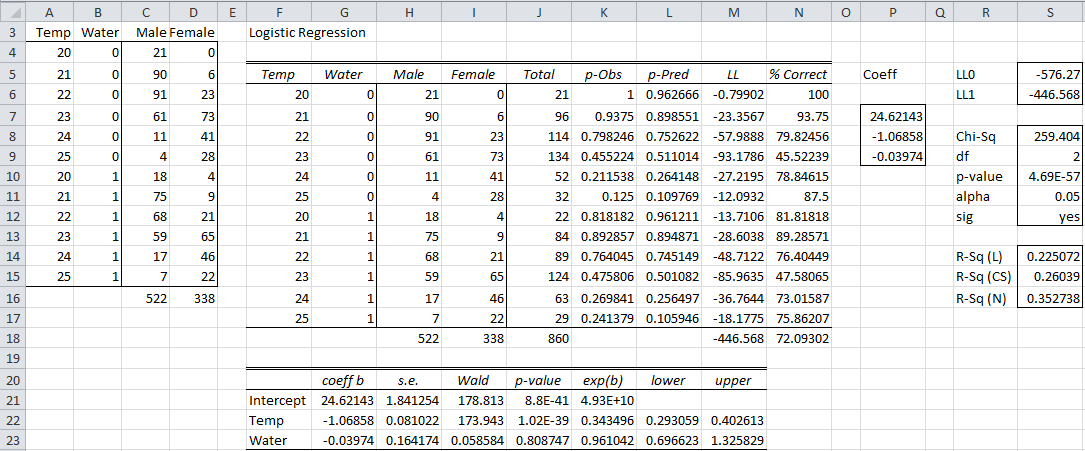This screenshot has width=1085, height=451.
Task: Click row header 3
Action: tap(11, 32)
